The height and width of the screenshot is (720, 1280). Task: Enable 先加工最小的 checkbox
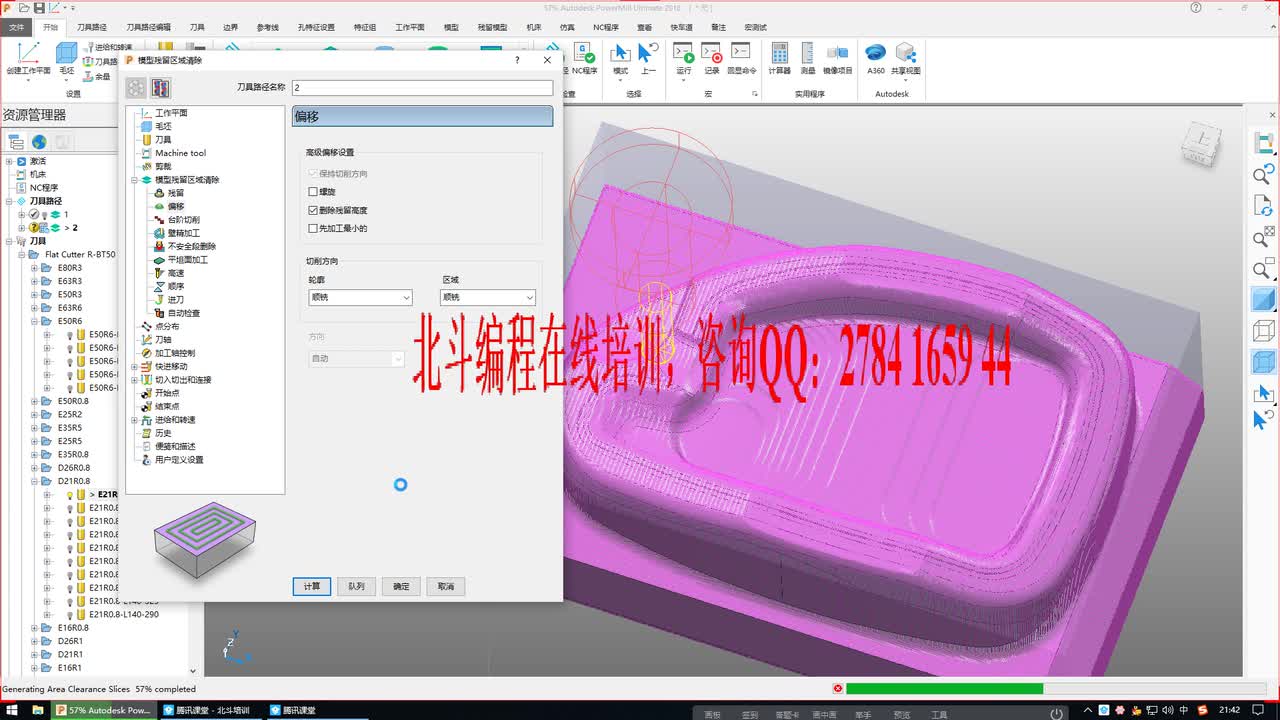[313, 228]
